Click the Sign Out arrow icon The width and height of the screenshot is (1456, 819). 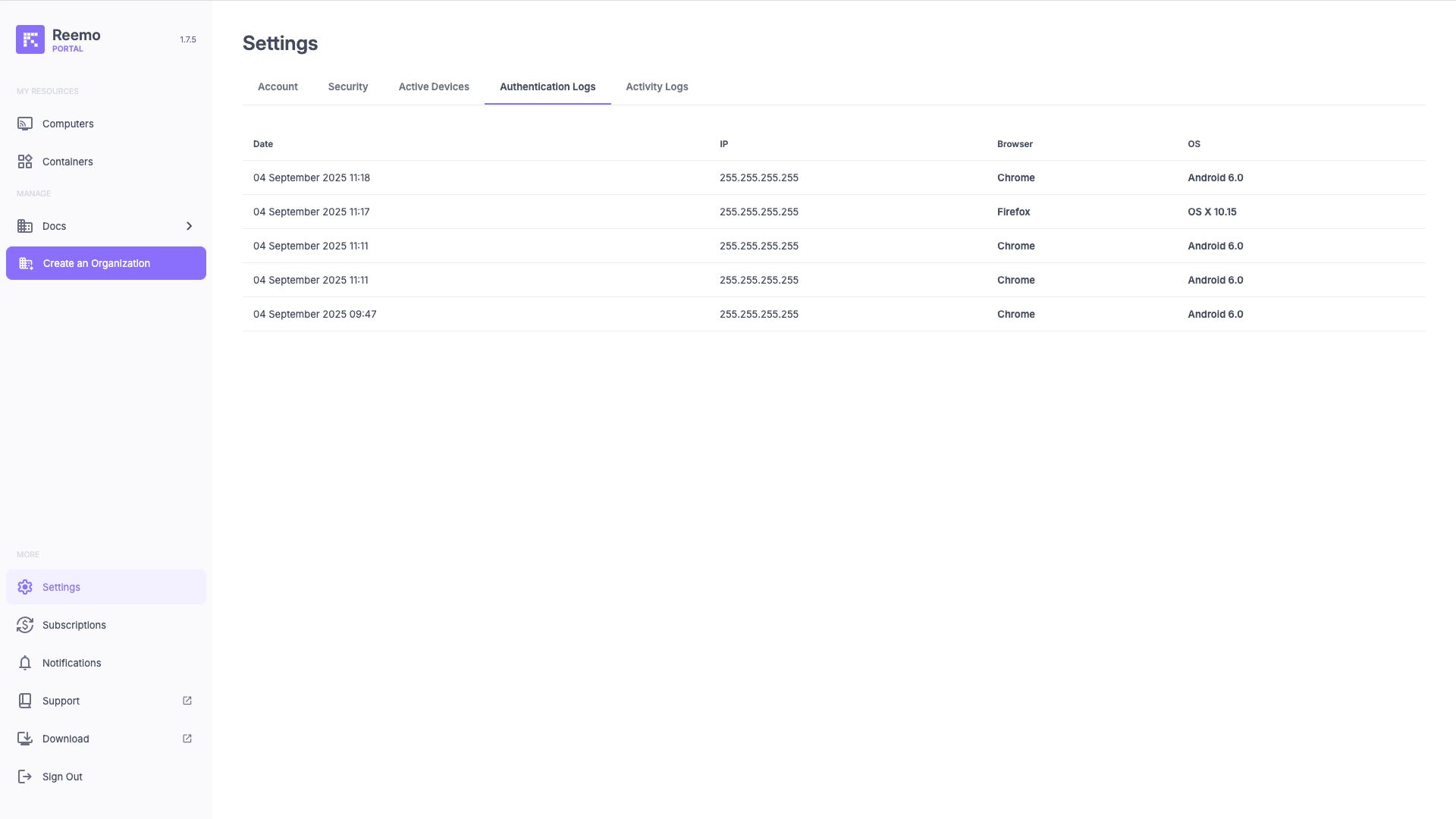pos(25,777)
